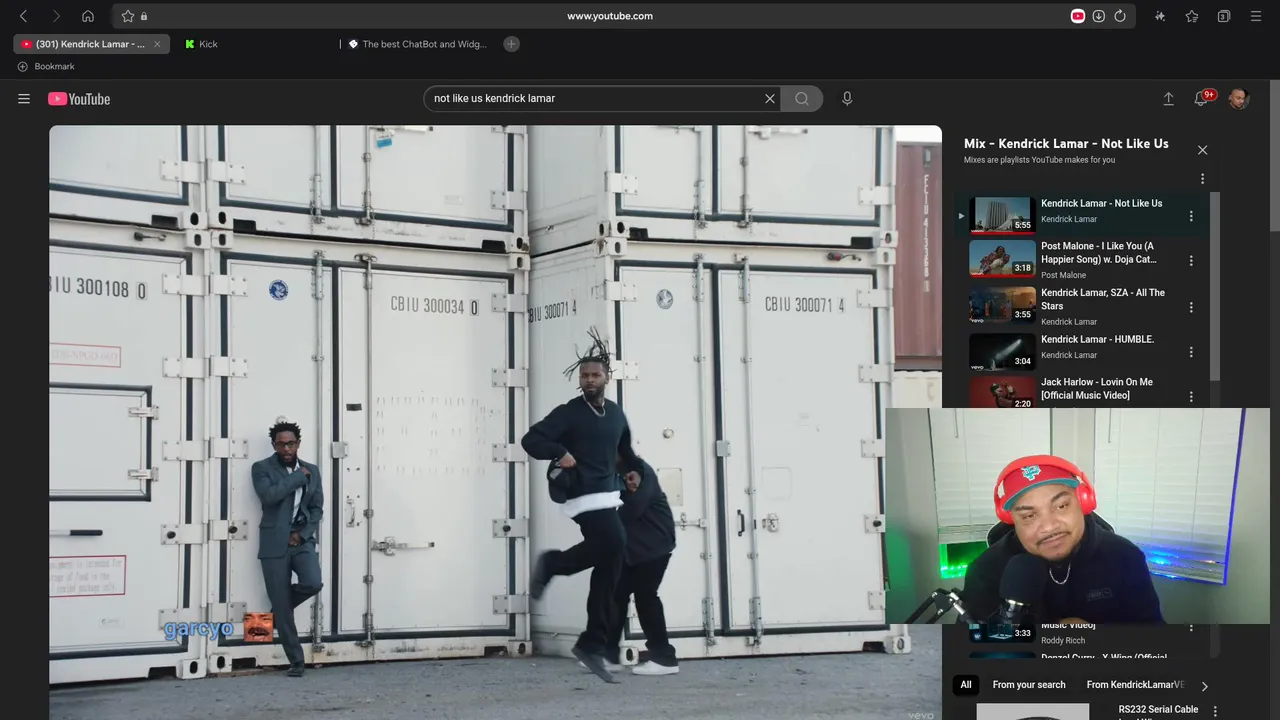The height and width of the screenshot is (720, 1280).
Task: Open a new browser tab with plus
Action: (511, 44)
